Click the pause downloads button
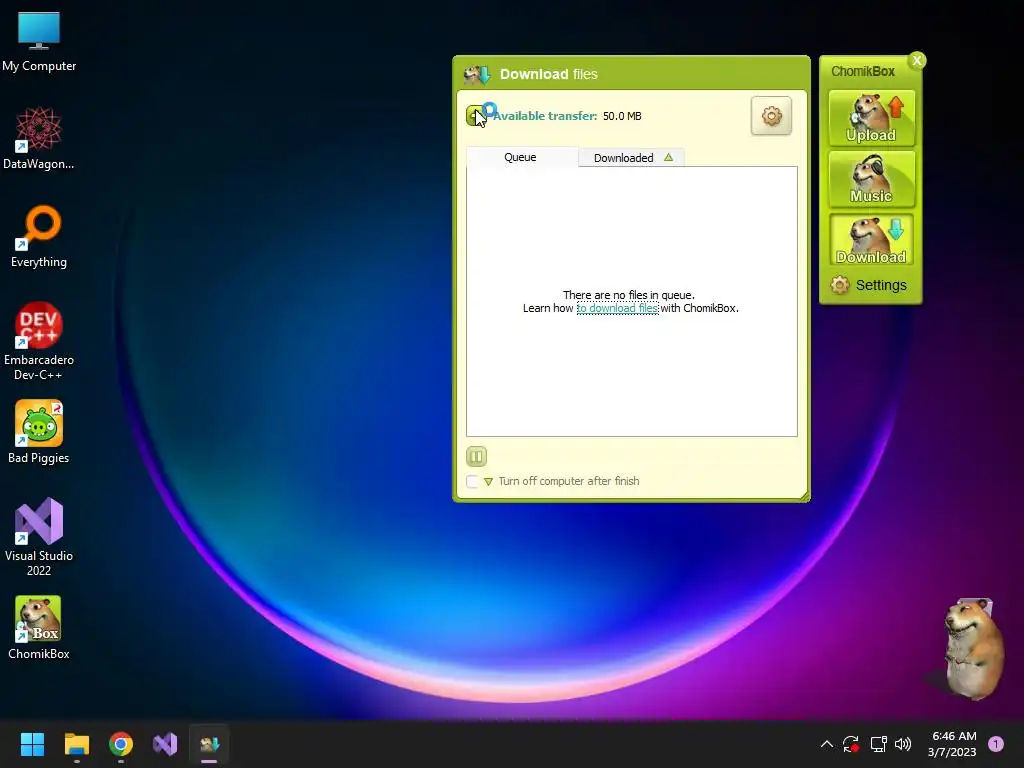Viewport: 1024px width, 768px height. [476, 456]
